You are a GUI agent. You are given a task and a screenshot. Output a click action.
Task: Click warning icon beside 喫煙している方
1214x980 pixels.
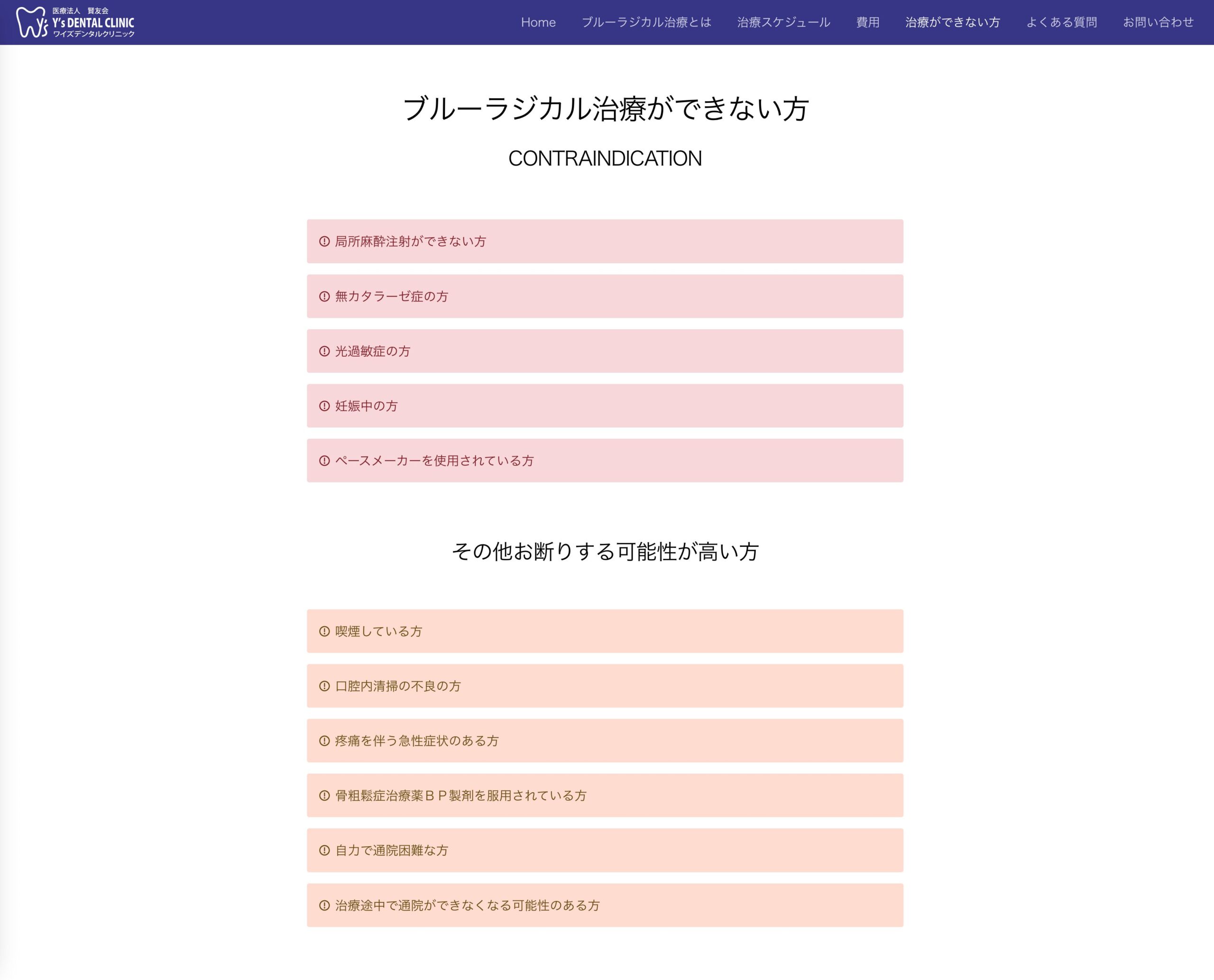[324, 631]
